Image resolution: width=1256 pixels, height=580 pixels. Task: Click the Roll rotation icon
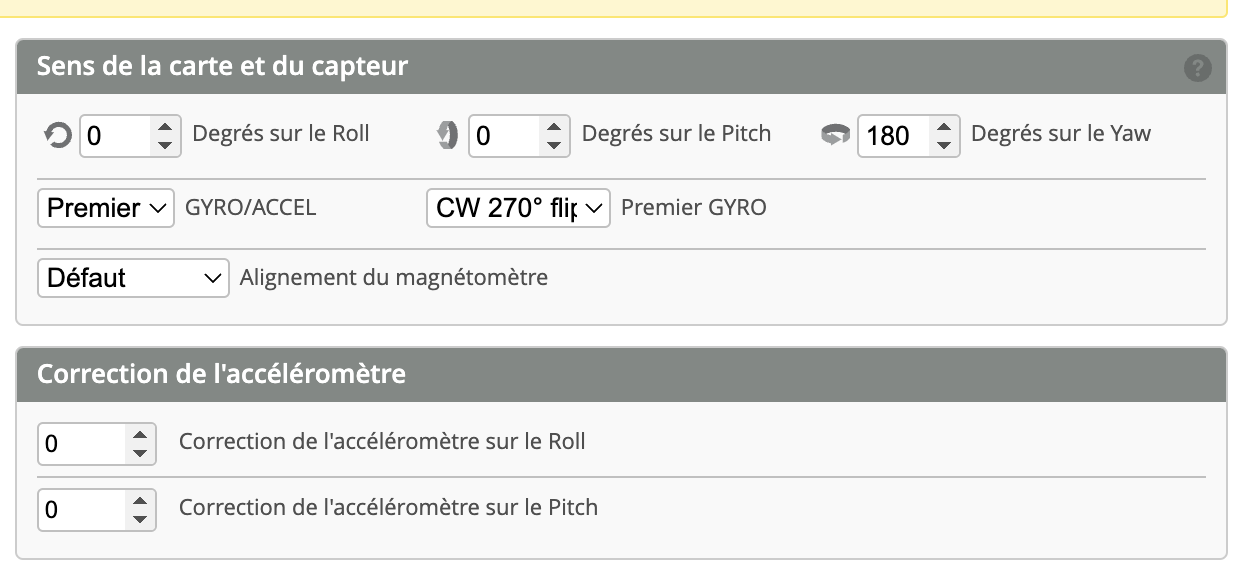click(x=58, y=135)
